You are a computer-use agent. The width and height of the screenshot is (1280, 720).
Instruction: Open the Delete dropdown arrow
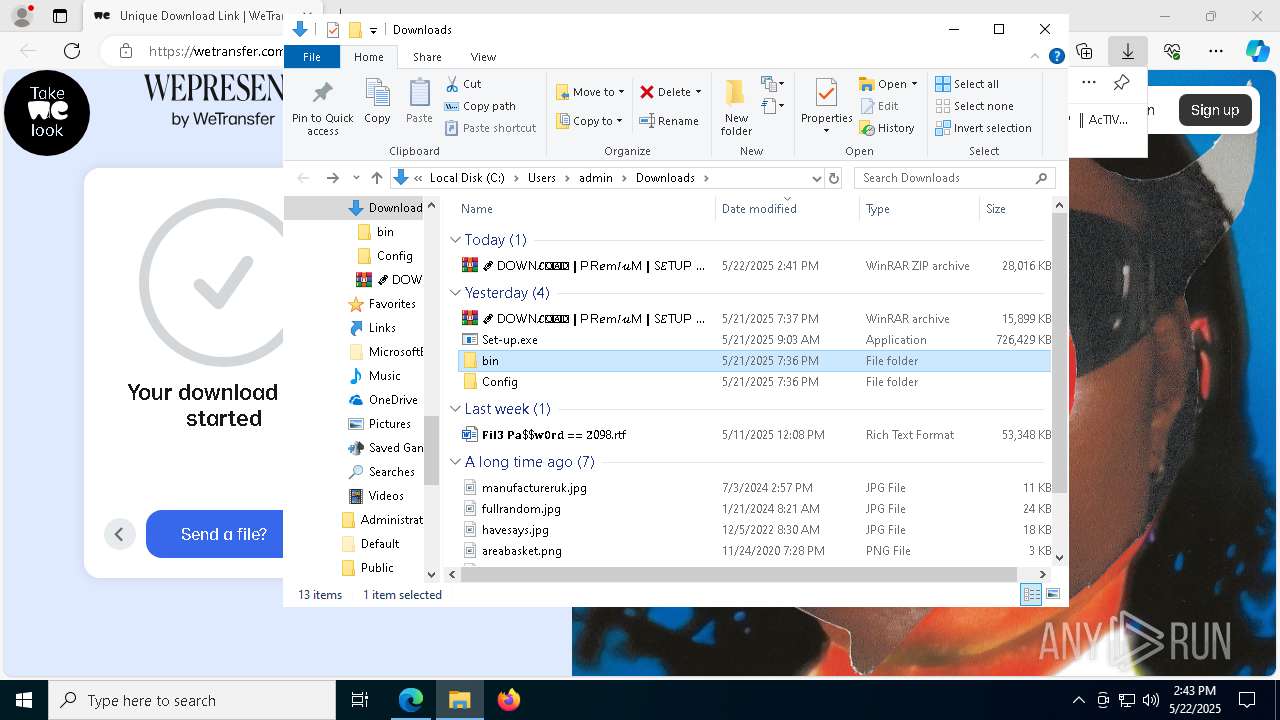coord(698,92)
